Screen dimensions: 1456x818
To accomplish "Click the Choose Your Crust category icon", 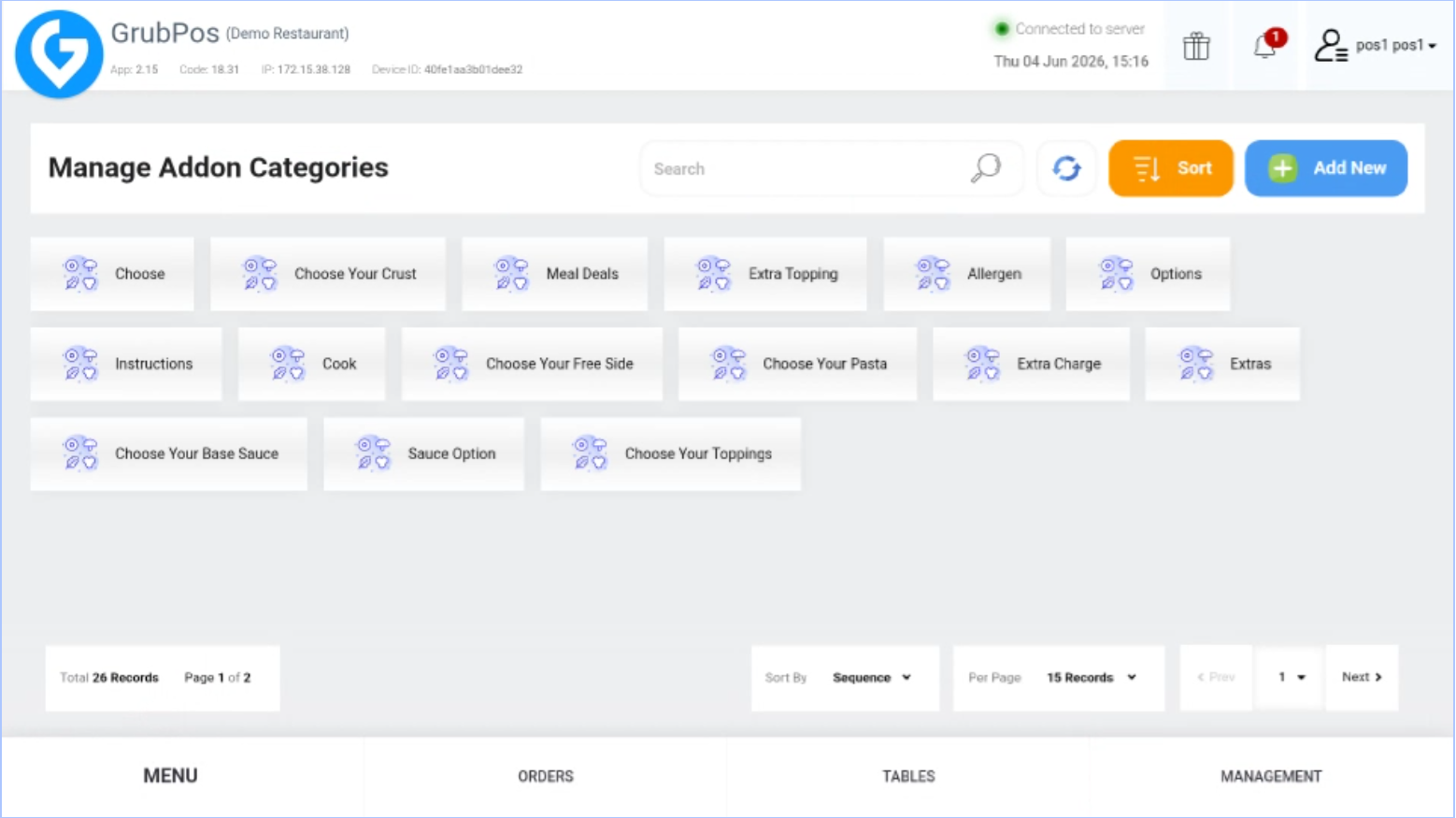I will [260, 274].
